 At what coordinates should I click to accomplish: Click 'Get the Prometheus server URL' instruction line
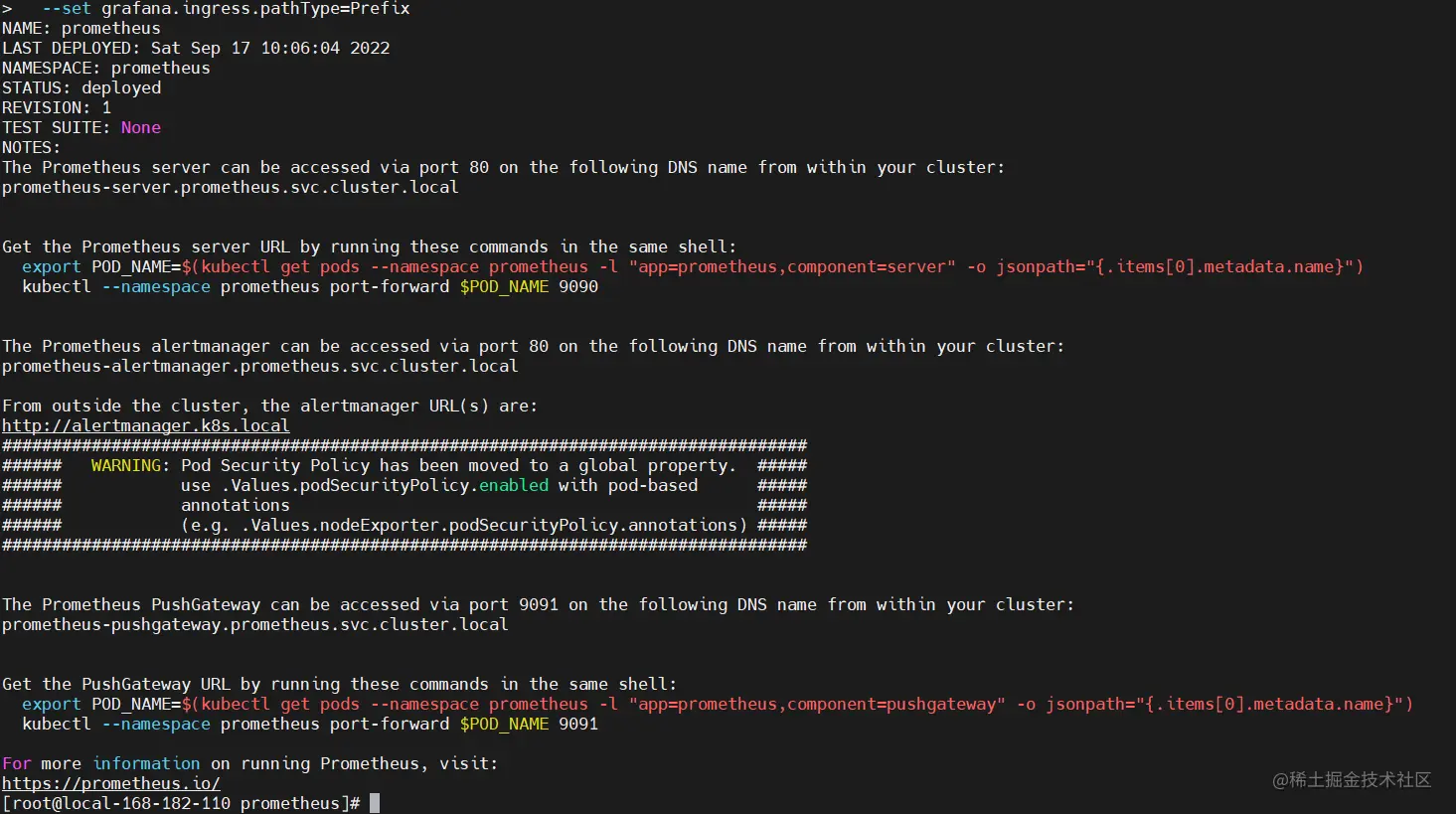[x=370, y=246]
